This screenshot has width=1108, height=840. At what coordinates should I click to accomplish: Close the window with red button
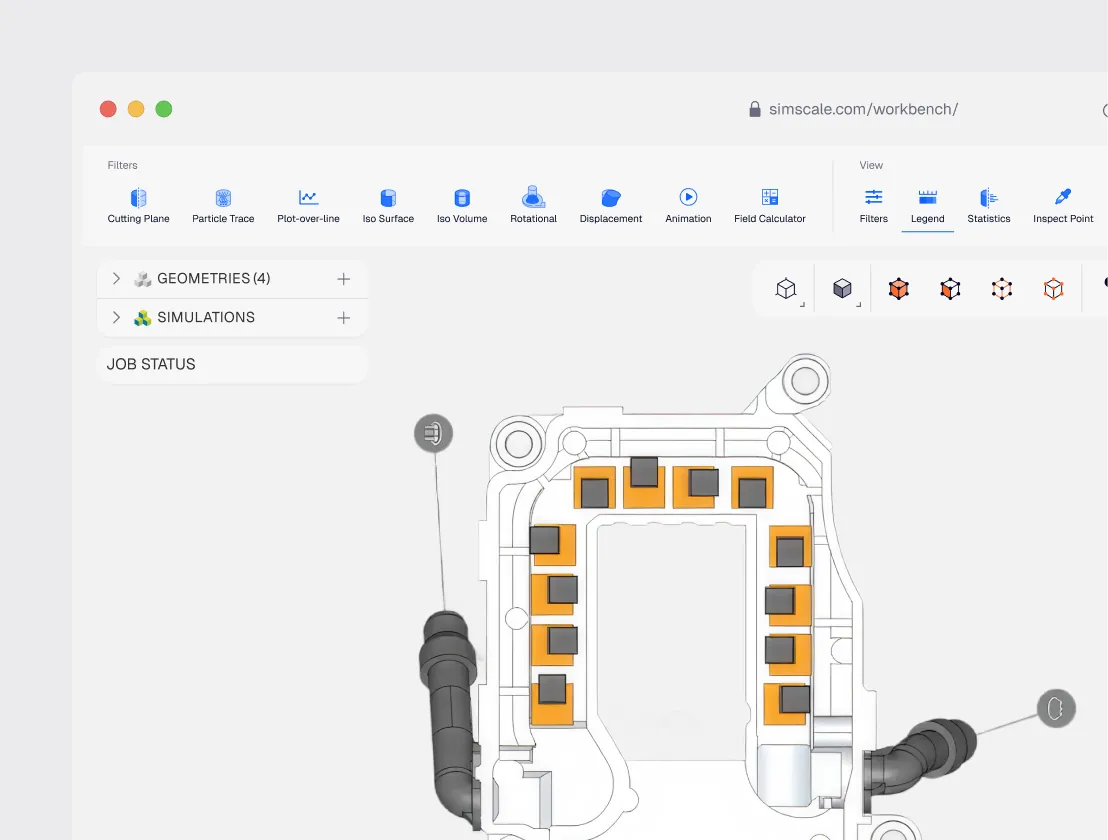[108, 109]
